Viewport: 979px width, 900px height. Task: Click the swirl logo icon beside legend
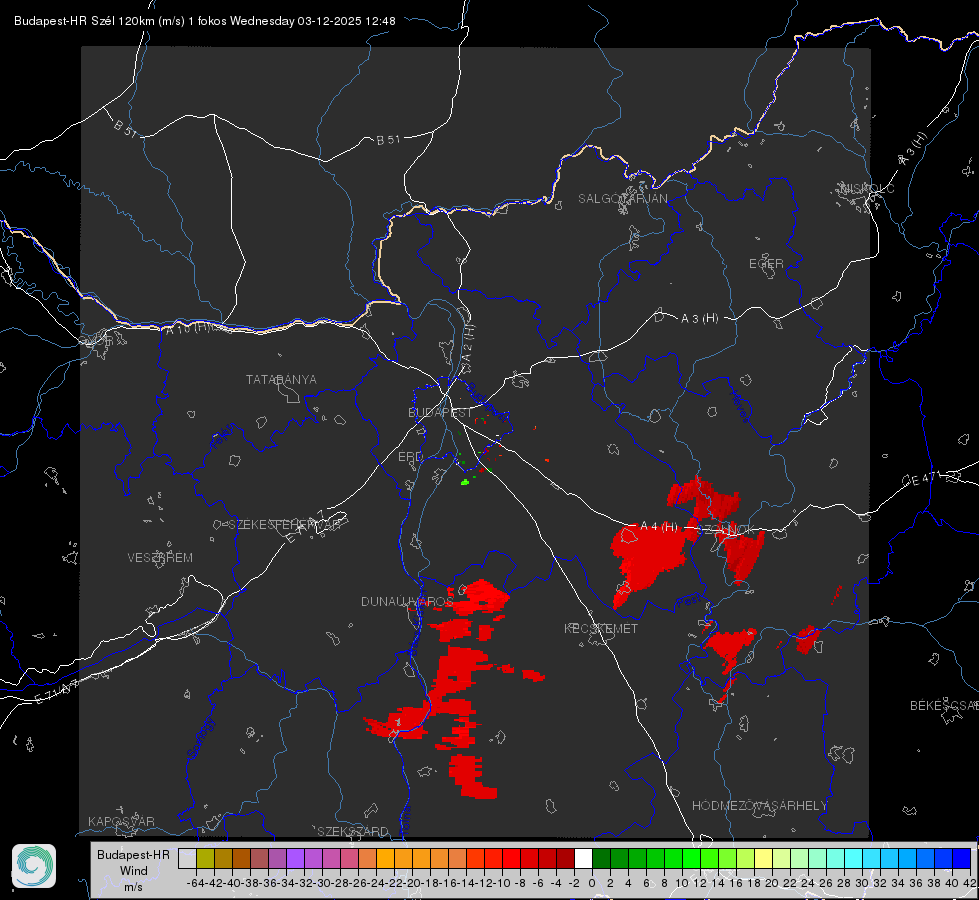(x=34, y=866)
